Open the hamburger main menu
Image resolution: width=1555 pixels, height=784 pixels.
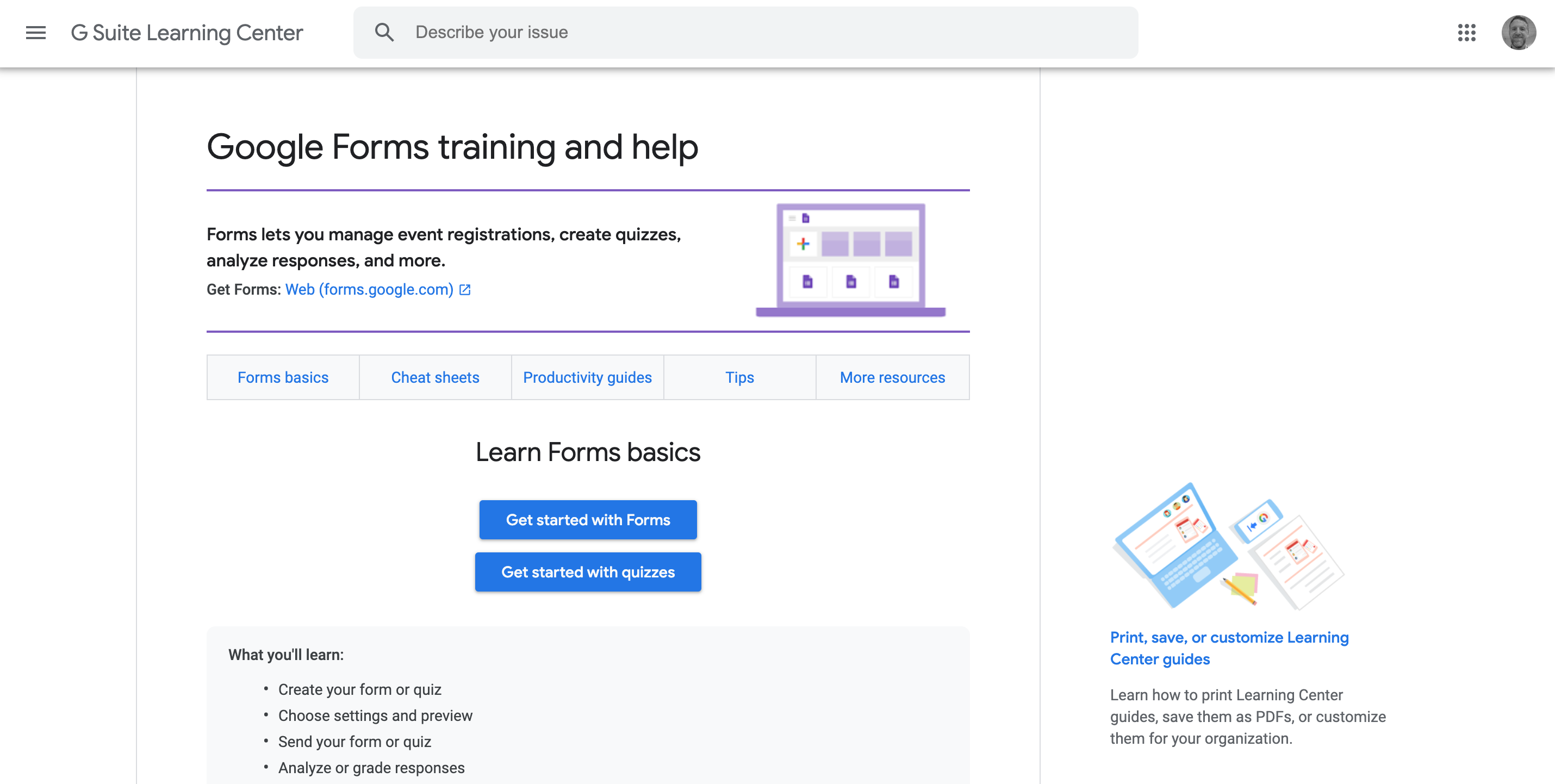(x=36, y=33)
